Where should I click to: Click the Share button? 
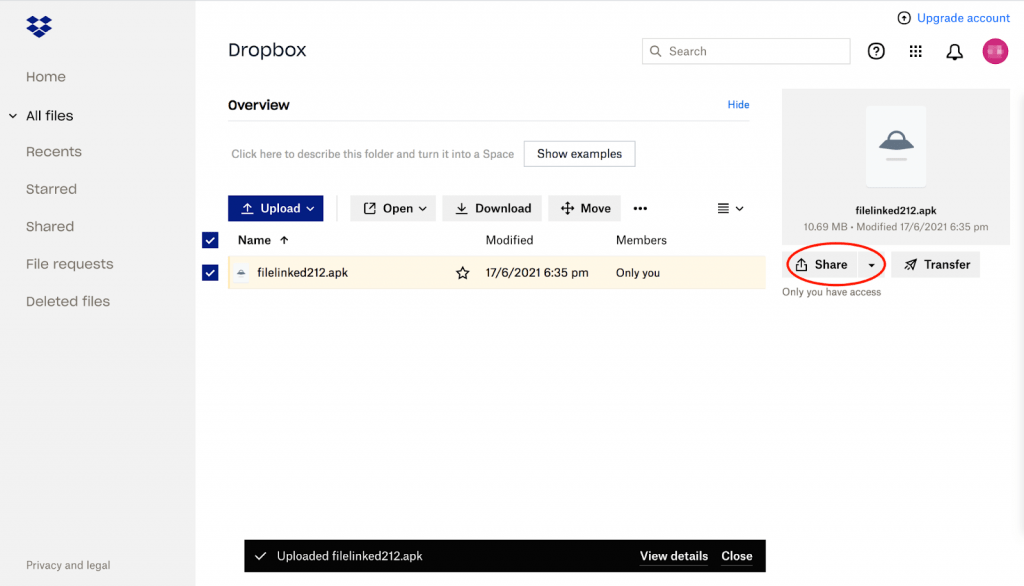[822, 265]
